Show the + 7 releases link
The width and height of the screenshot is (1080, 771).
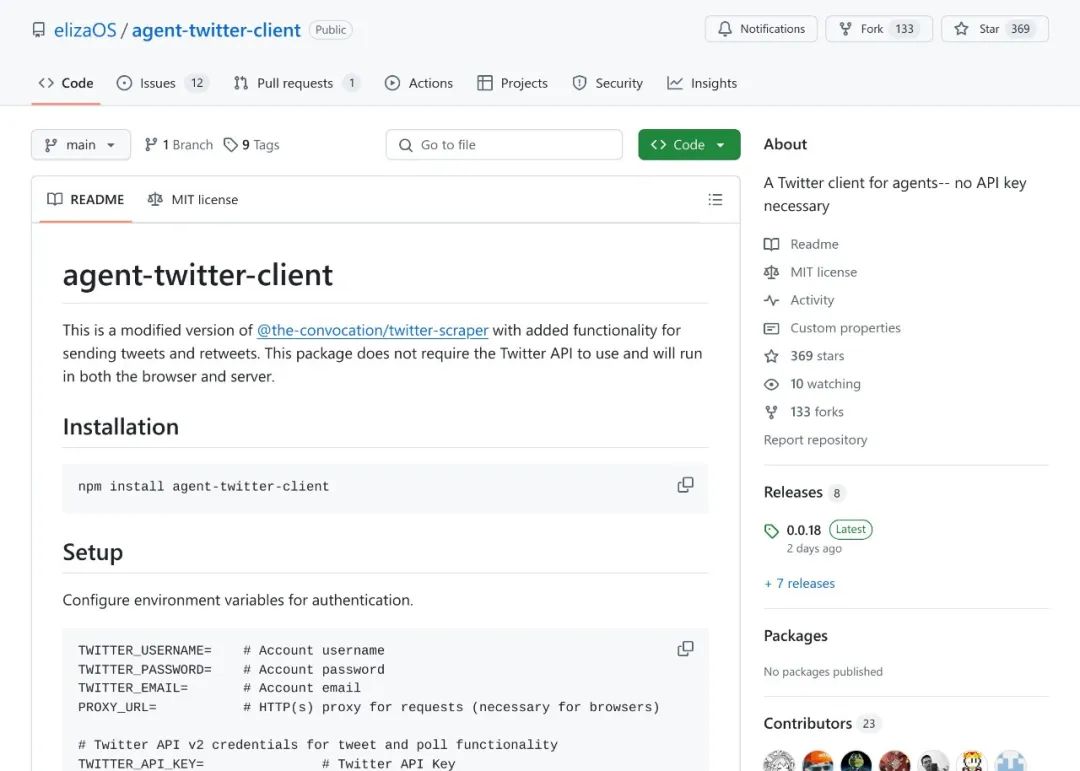pos(800,584)
